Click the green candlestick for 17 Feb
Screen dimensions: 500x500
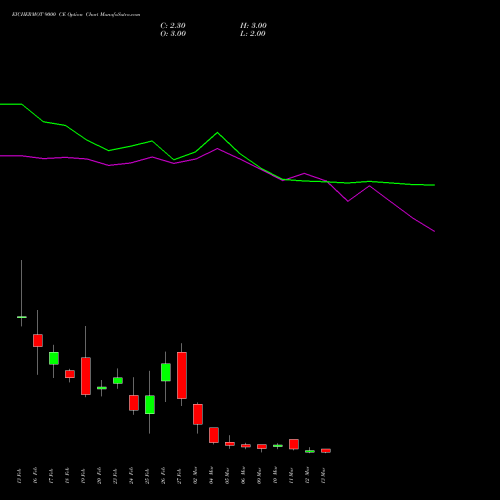pyautogui.click(x=54, y=358)
